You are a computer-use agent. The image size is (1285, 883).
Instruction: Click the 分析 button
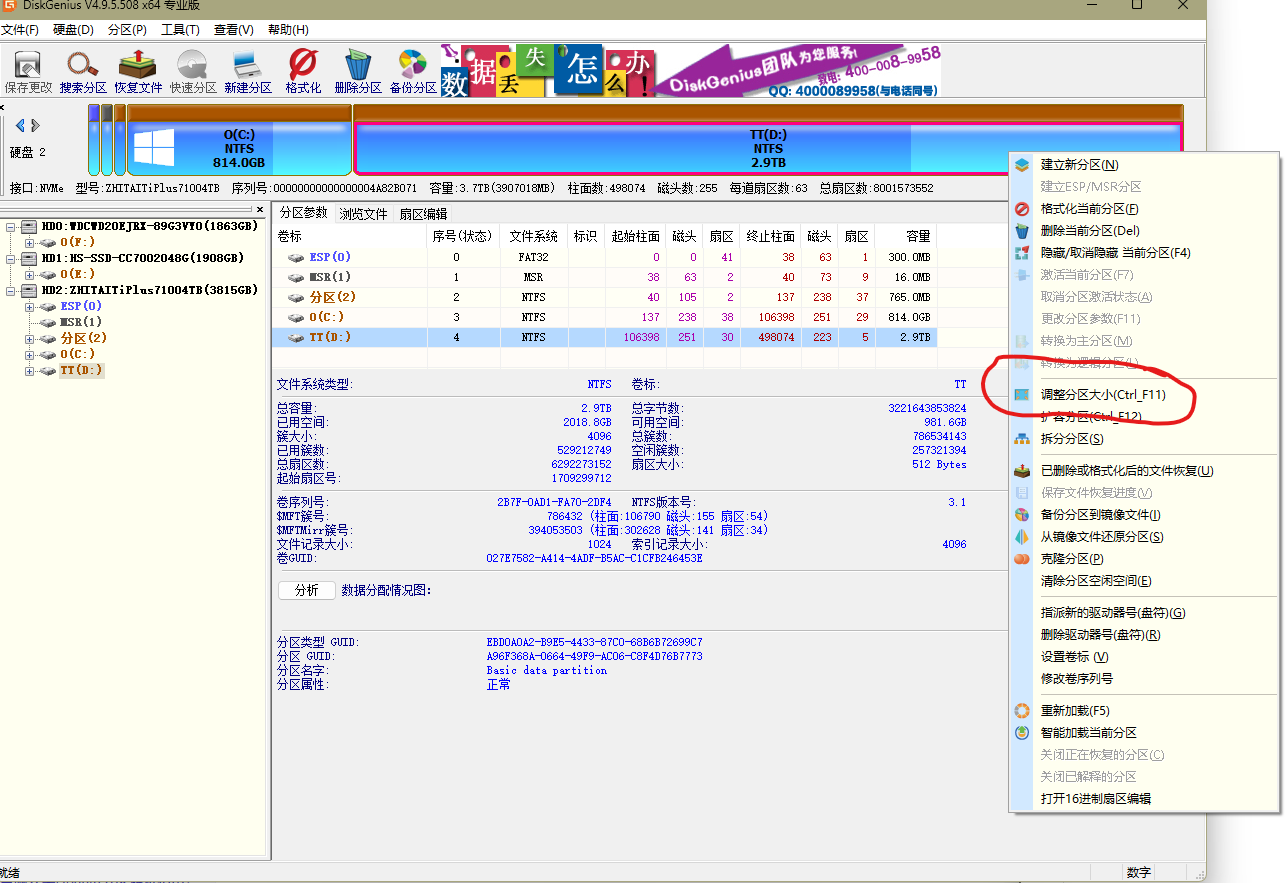tap(306, 590)
